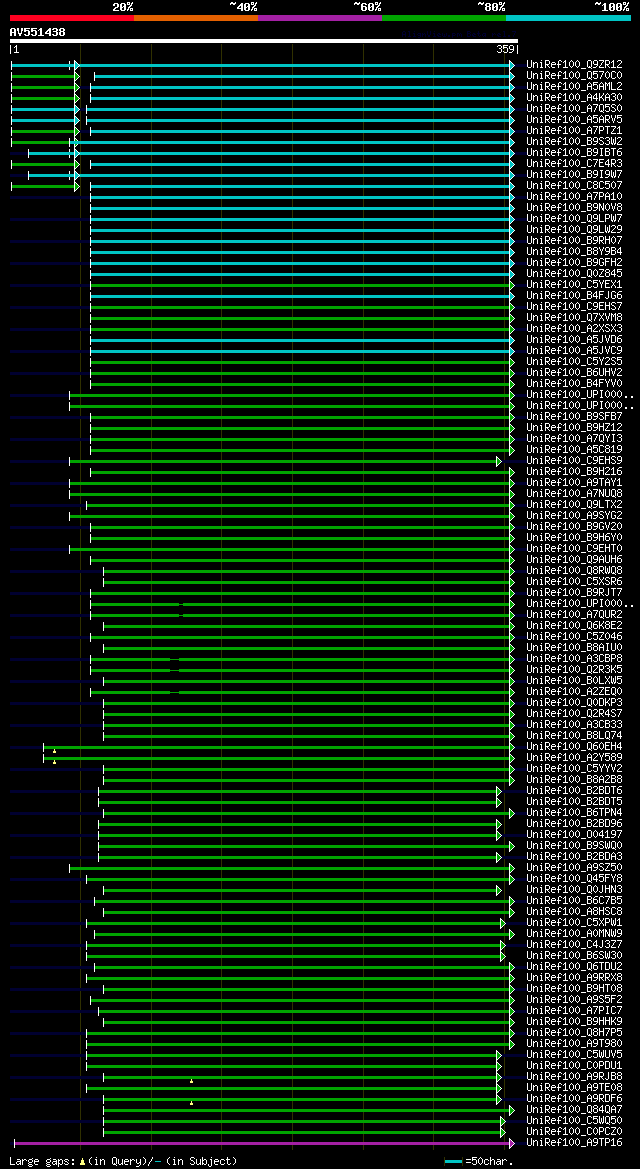Open the UniRef100_A9TP16 entry
Viewport: 640px width, 1169px height.
click(574, 1142)
